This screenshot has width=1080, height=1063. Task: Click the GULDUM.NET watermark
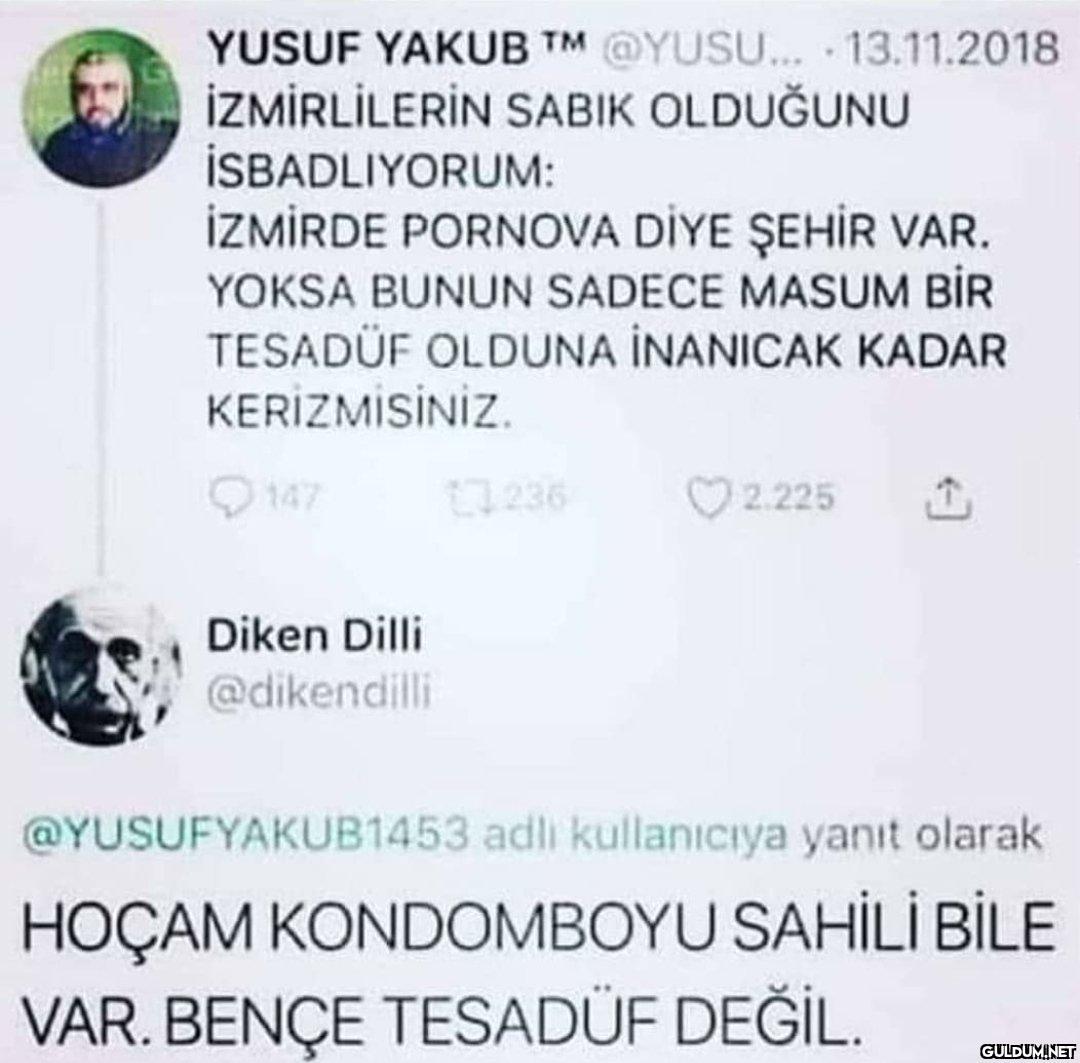pyautogui.click(x=1028, y=1051)
